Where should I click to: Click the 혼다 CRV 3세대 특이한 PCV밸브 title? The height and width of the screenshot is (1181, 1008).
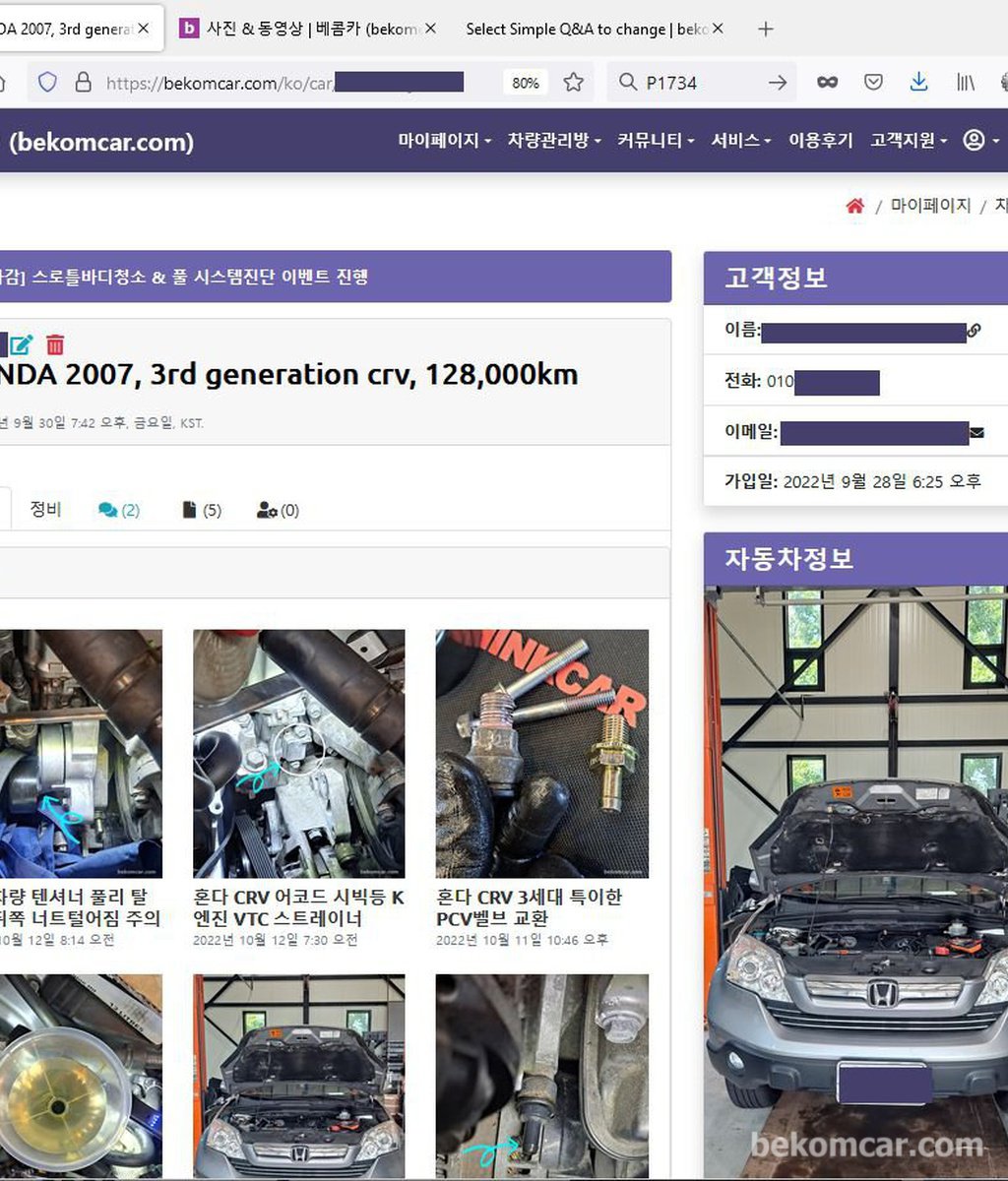point(529,907)
